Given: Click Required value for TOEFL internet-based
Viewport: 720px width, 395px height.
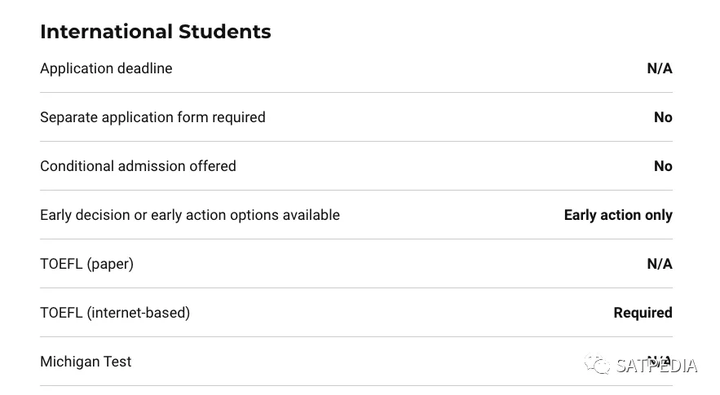Looking at the screenshot, I should pyautogui.click(x=643, y=313).
